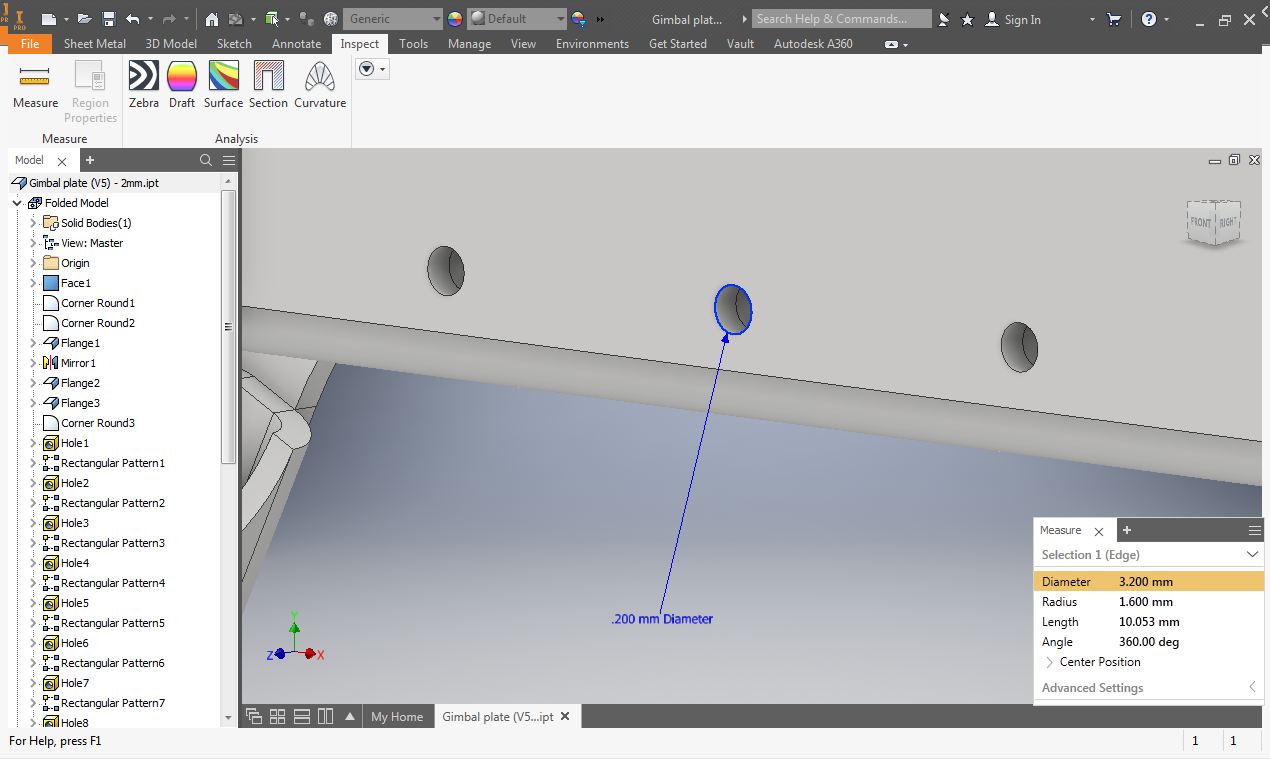Image resolution: width=1270 pixels, height=760 pixels.
Task: Toggle the horizontal split view layout
Action: point(300,716)
